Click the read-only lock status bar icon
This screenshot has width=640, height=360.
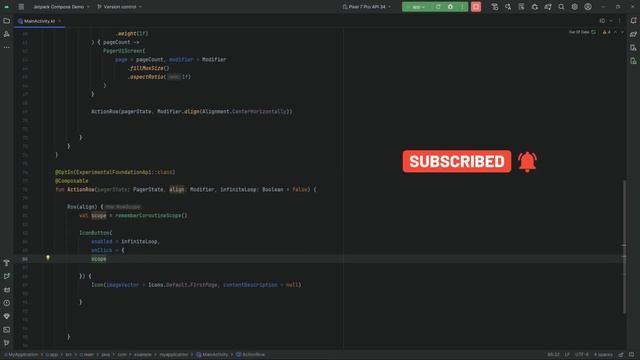pyautogui.click(x=621, y=355)
